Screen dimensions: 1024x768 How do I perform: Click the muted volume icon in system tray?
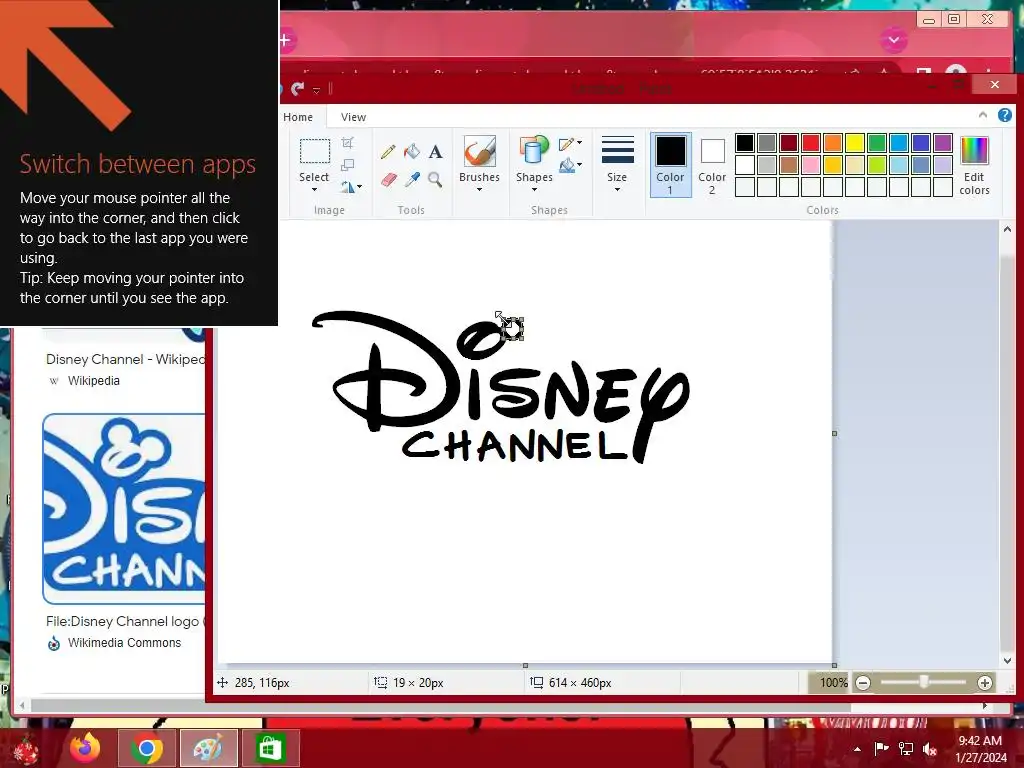pyautogui.click(x=930, y=749)
